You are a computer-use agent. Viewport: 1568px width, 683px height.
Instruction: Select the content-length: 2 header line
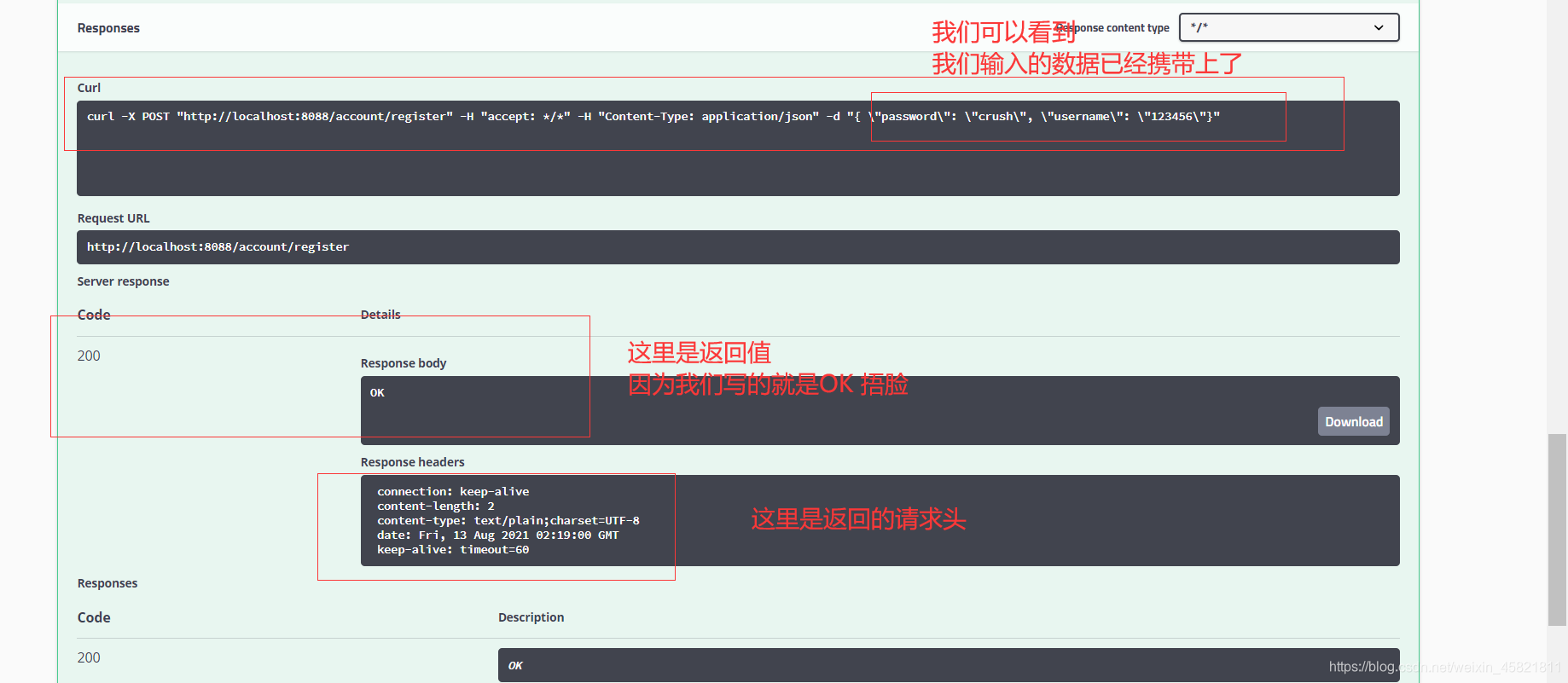pyautogui.click(x=436, y=506)
